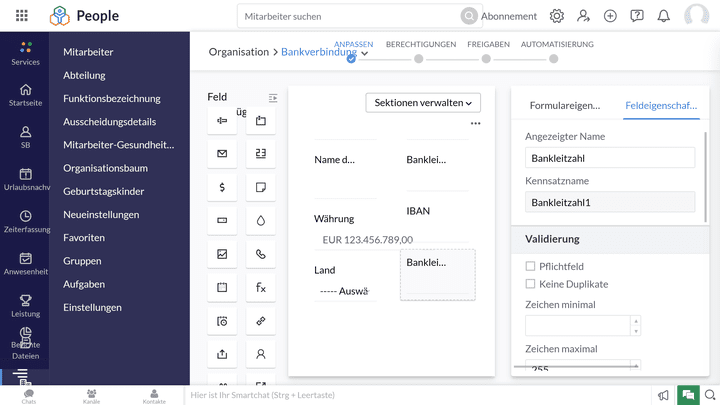The height and width of the screenshot is (405, 720).
Task: Open the Kanäle tab at bottom
Action: [x=91, y=396]
